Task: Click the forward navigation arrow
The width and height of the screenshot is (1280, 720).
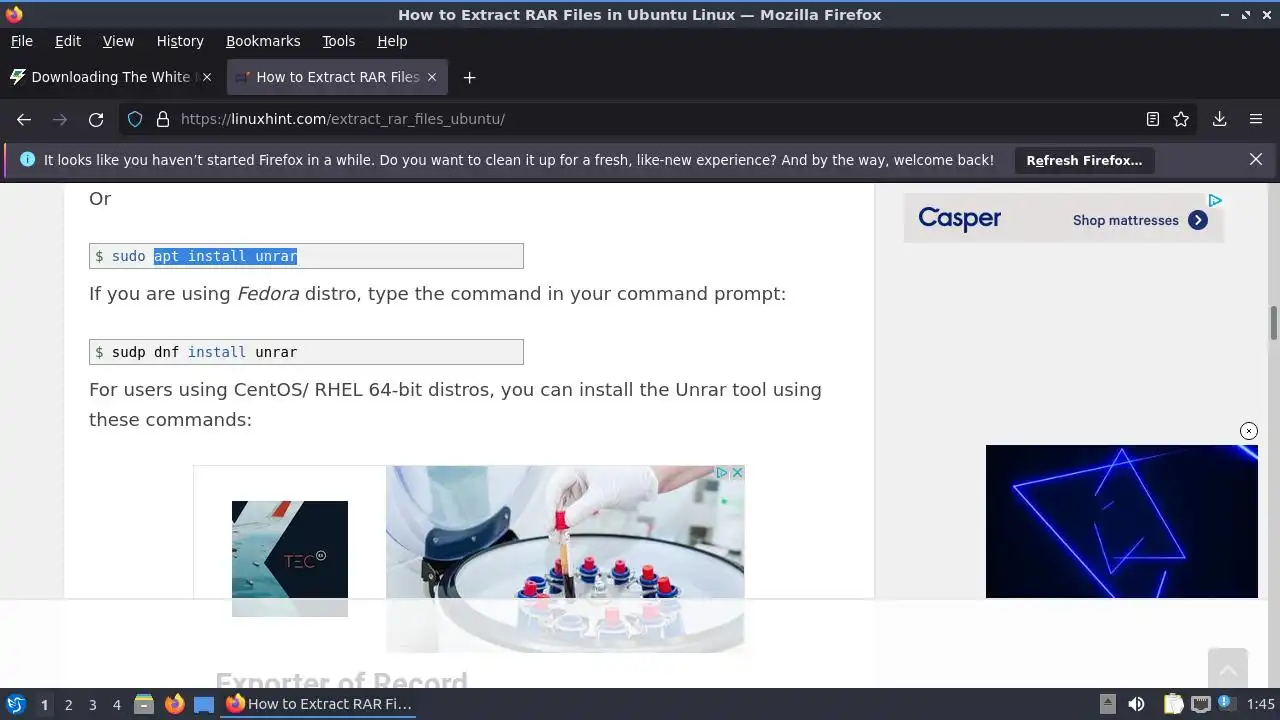Action: click(x=60, y=119)
